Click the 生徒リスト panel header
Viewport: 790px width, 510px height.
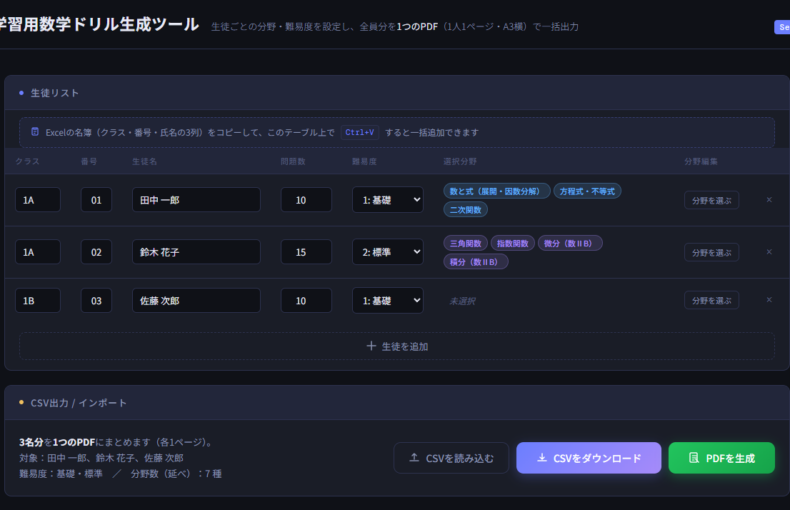tap(55, 93)
